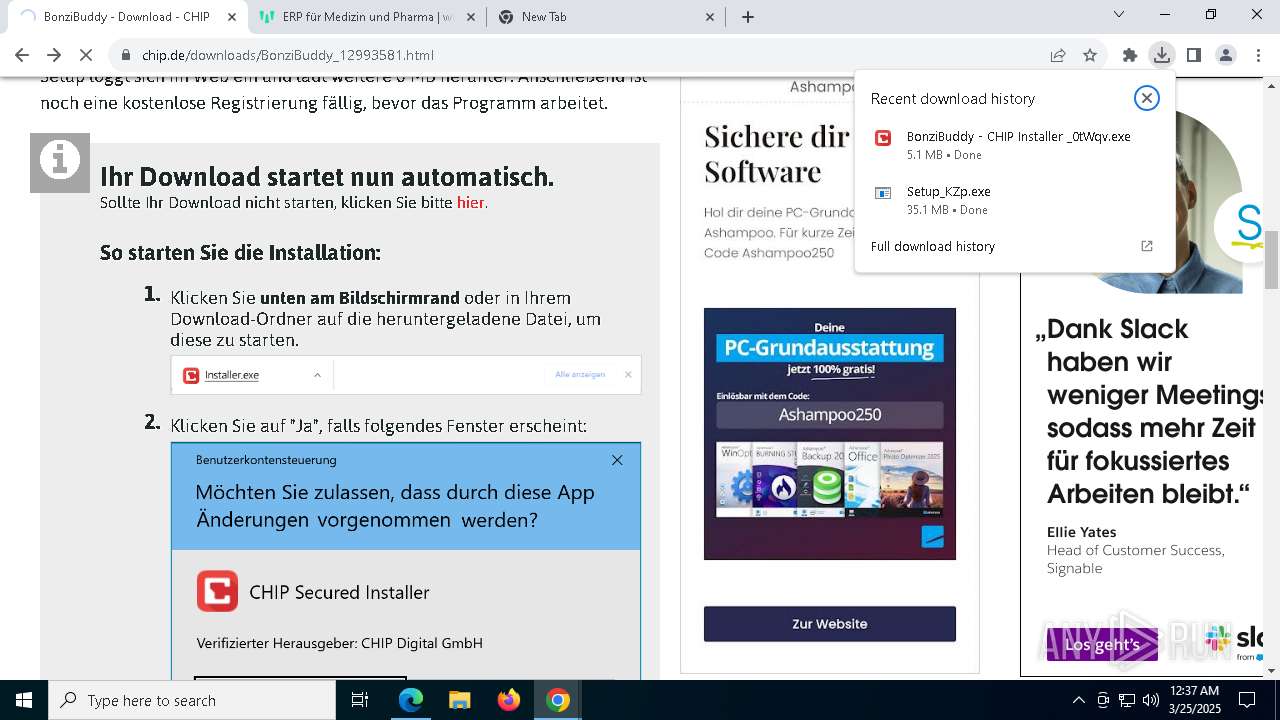Expand the tab search dropdown
This screenshot has width=1280, height=720.
tap(1119, 15)
